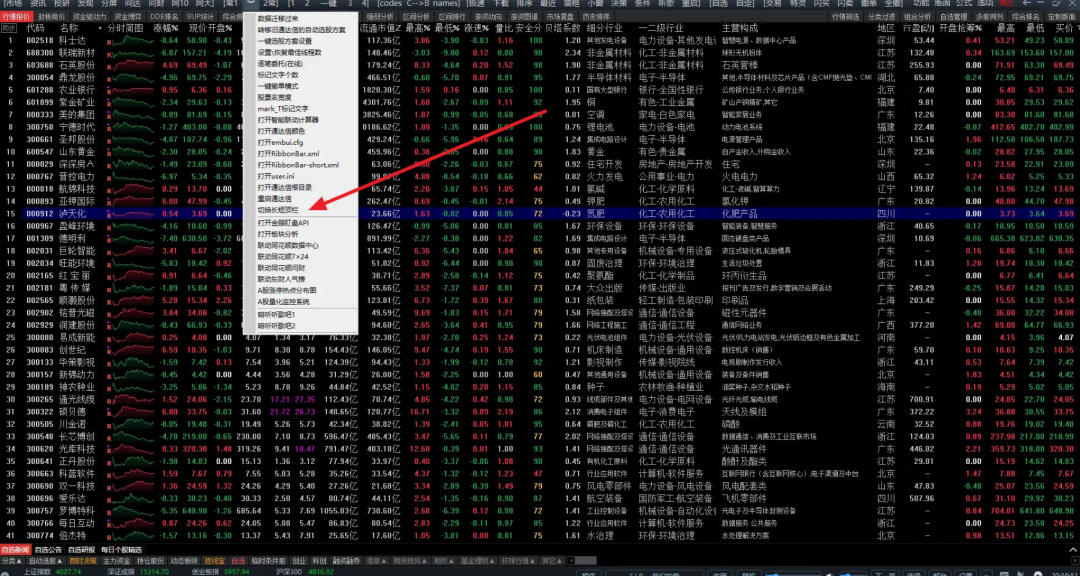Choose 打开通达信根目录 menu item

click(284, 187)
